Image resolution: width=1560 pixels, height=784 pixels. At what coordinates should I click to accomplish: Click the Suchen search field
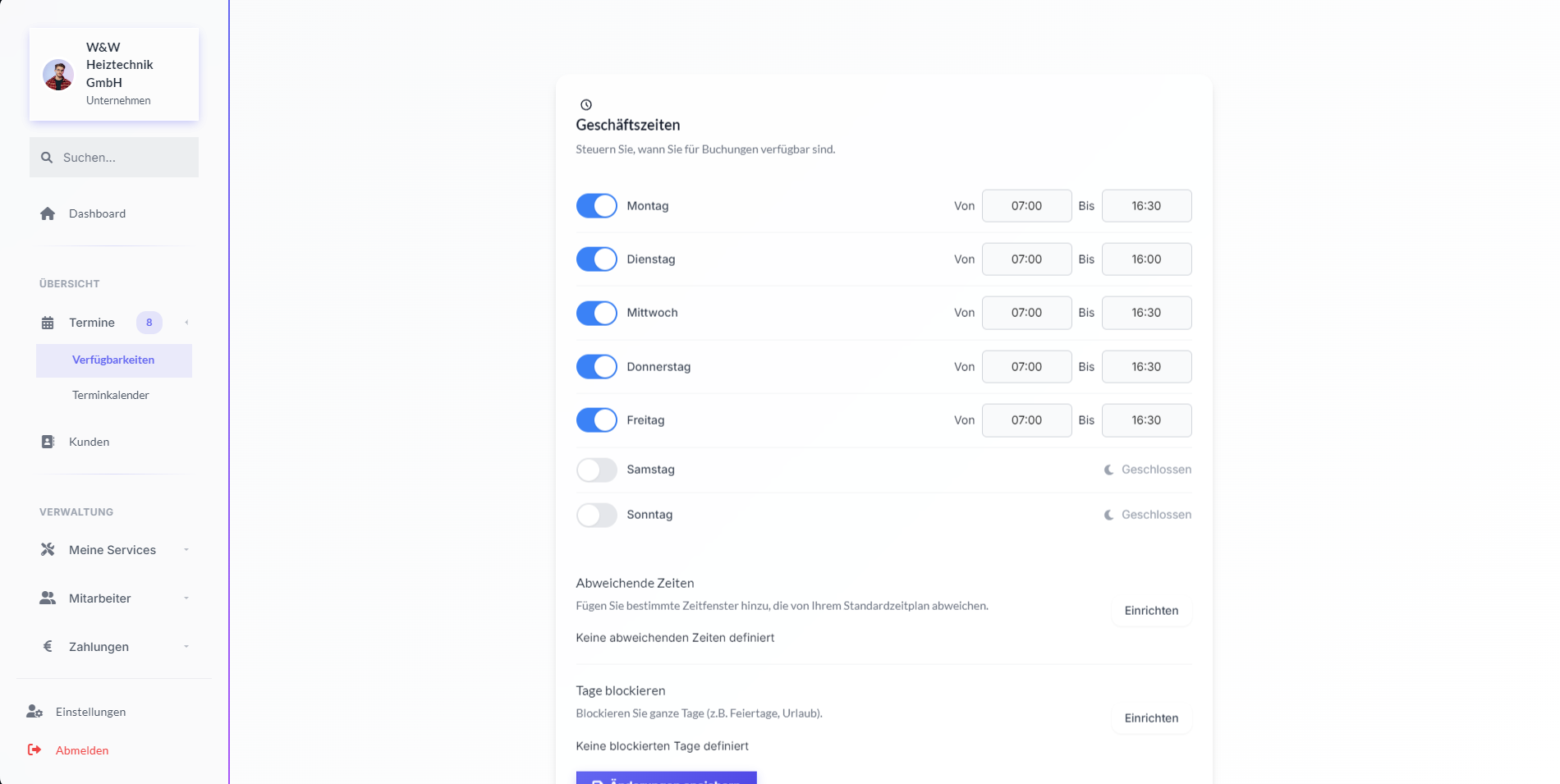(123, 158)
